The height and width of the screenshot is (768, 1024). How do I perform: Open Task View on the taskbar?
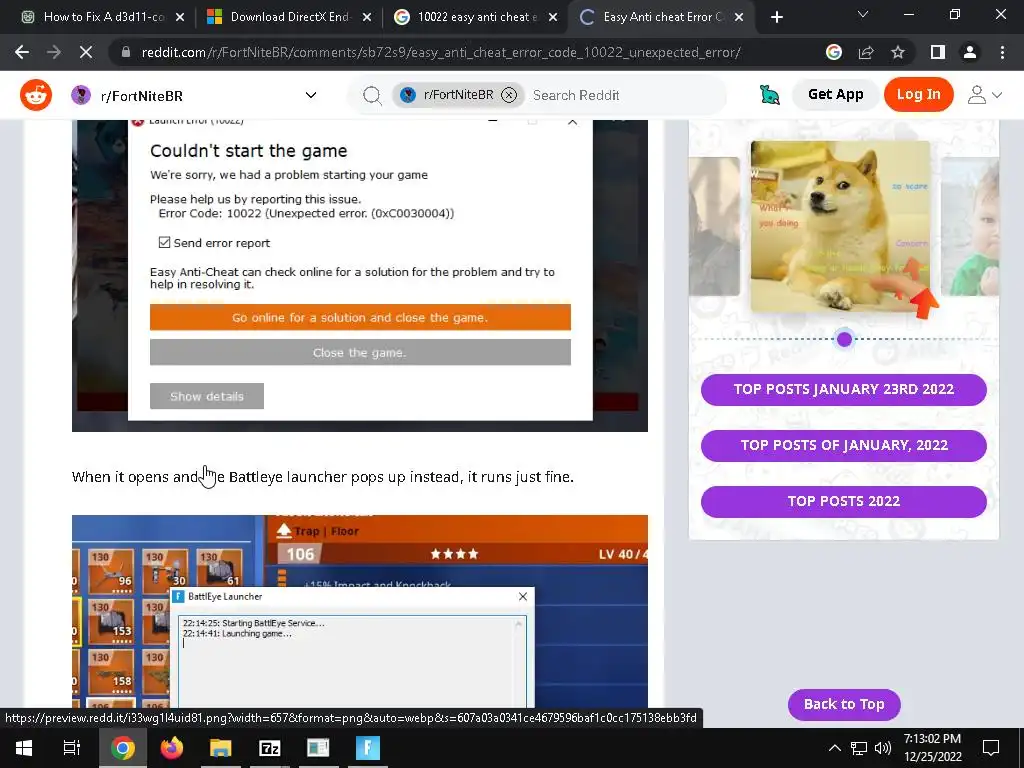pyautogui.click(x=71, y=748)
